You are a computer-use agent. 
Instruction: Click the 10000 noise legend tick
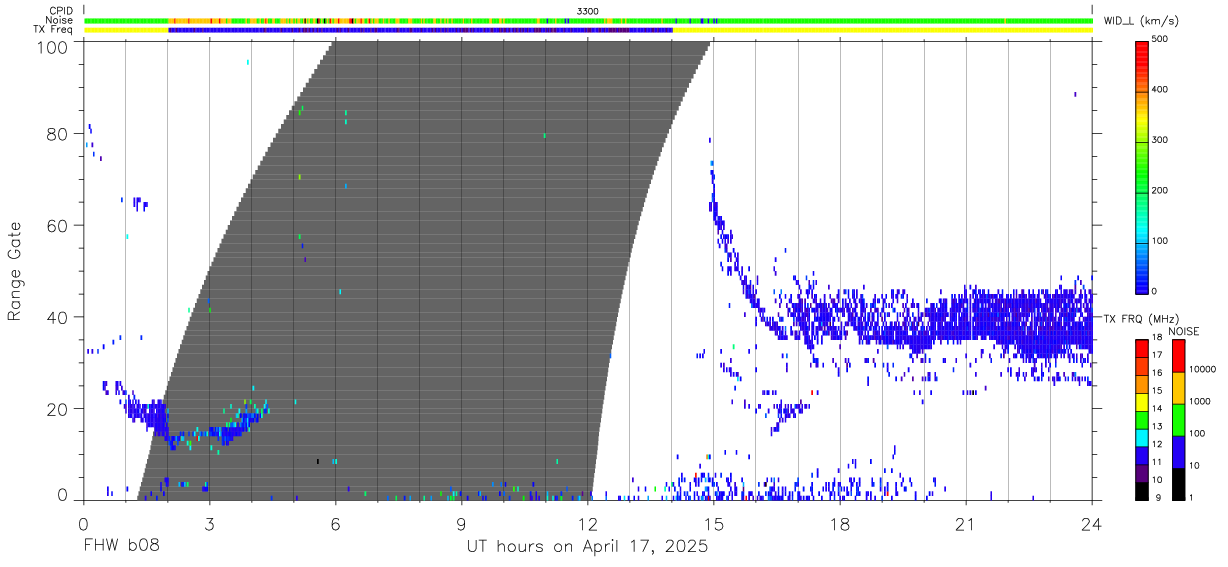(x=1202, y=369)
